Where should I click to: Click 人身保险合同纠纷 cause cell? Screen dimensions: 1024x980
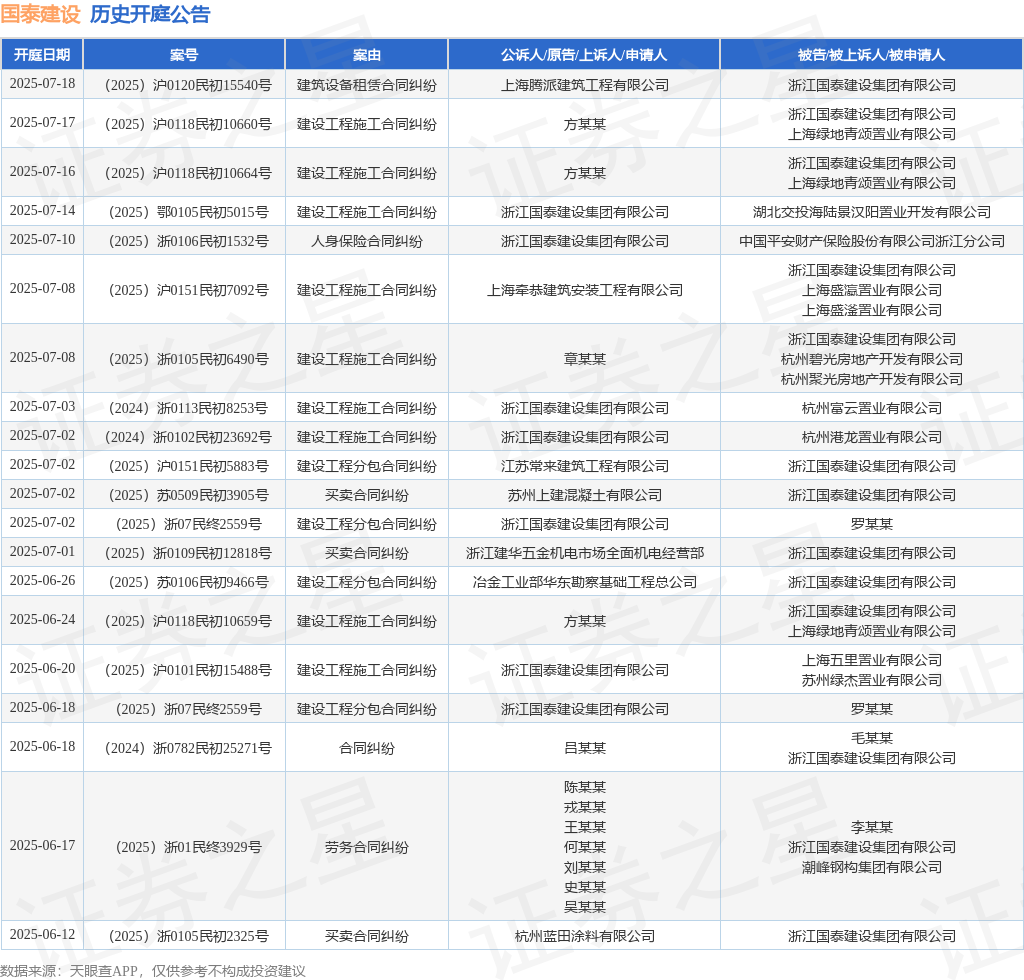(x=366, y=241)
